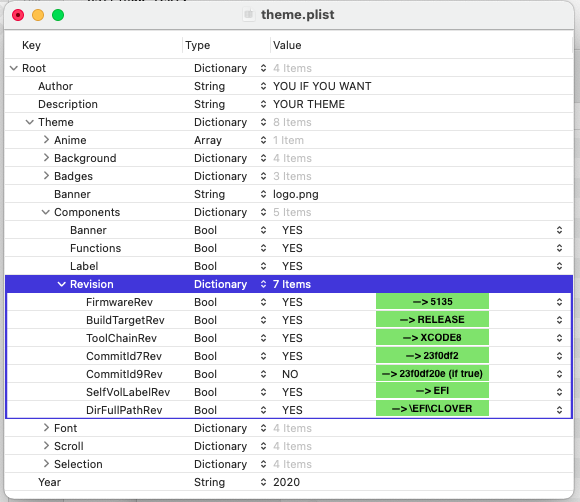Toggle ToolChainRev bool value popup
Screen dimensions: 580x502
click(559, 338)
